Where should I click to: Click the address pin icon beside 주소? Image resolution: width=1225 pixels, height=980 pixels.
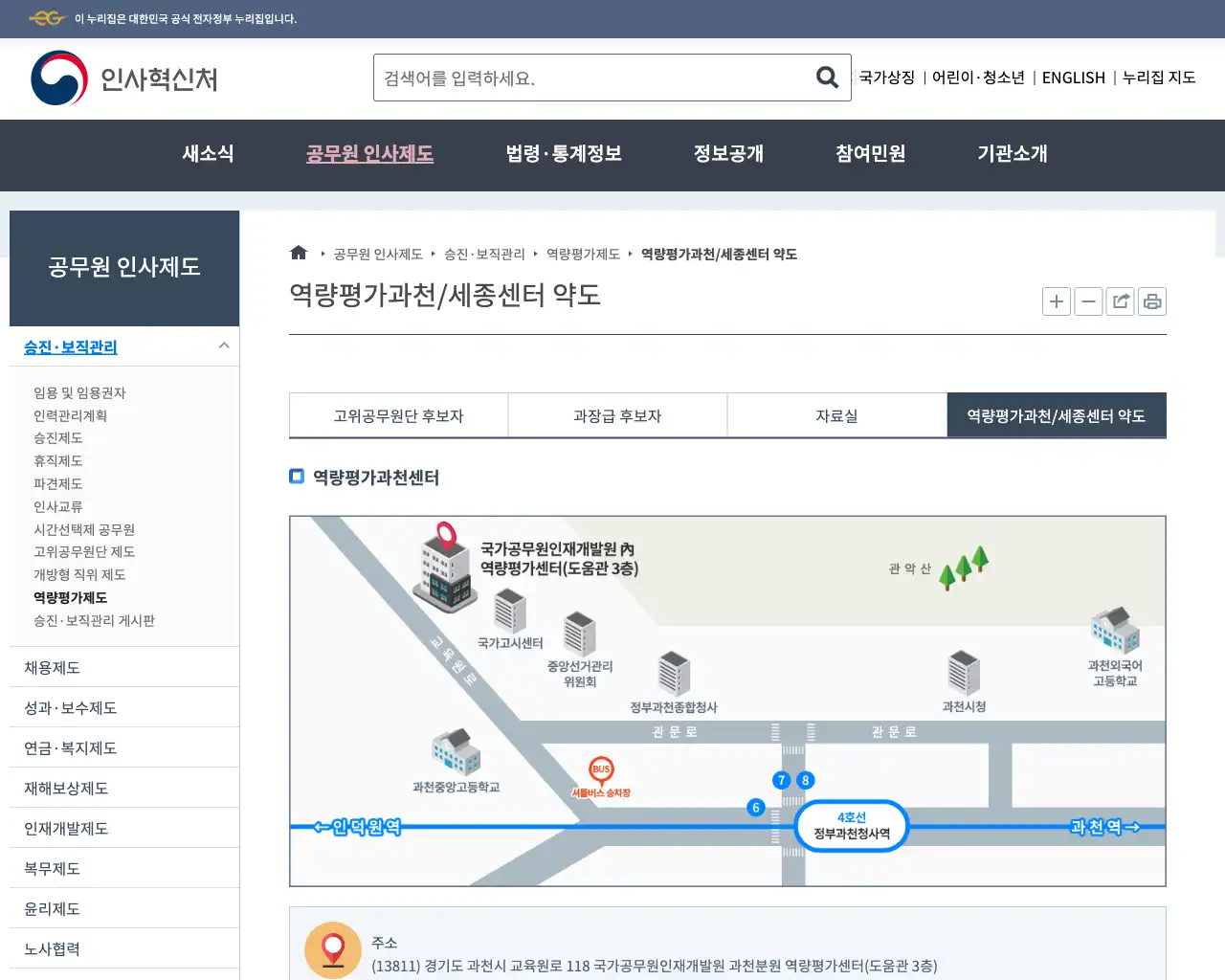[333, 950]
